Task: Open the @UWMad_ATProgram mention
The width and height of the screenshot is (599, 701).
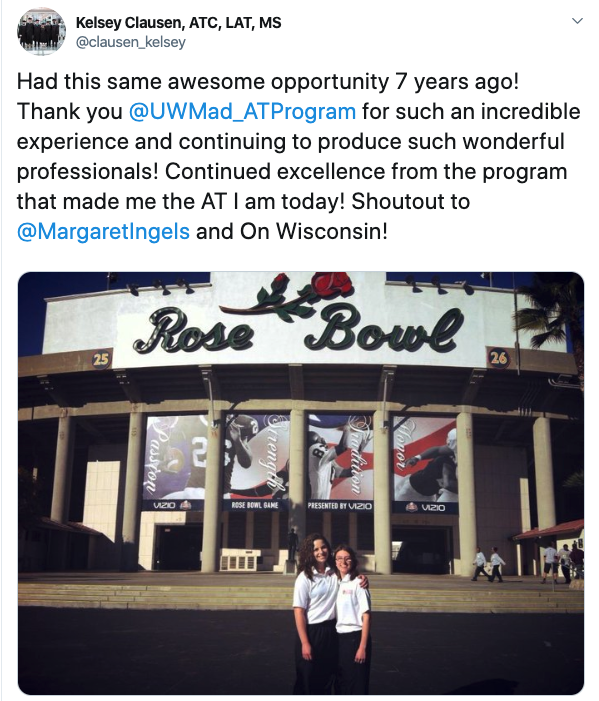Action: (x=242, y=111)
